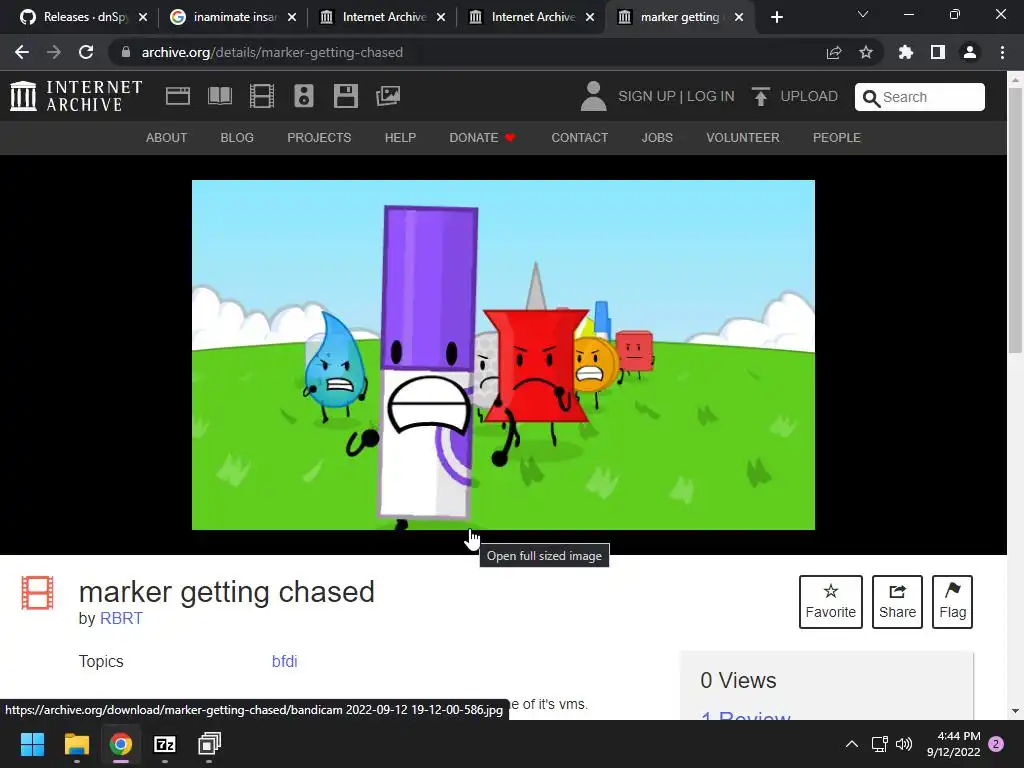The image size is (1024, 768).
Task: Open the Chrome profile icon
Action: click(970, 52)
